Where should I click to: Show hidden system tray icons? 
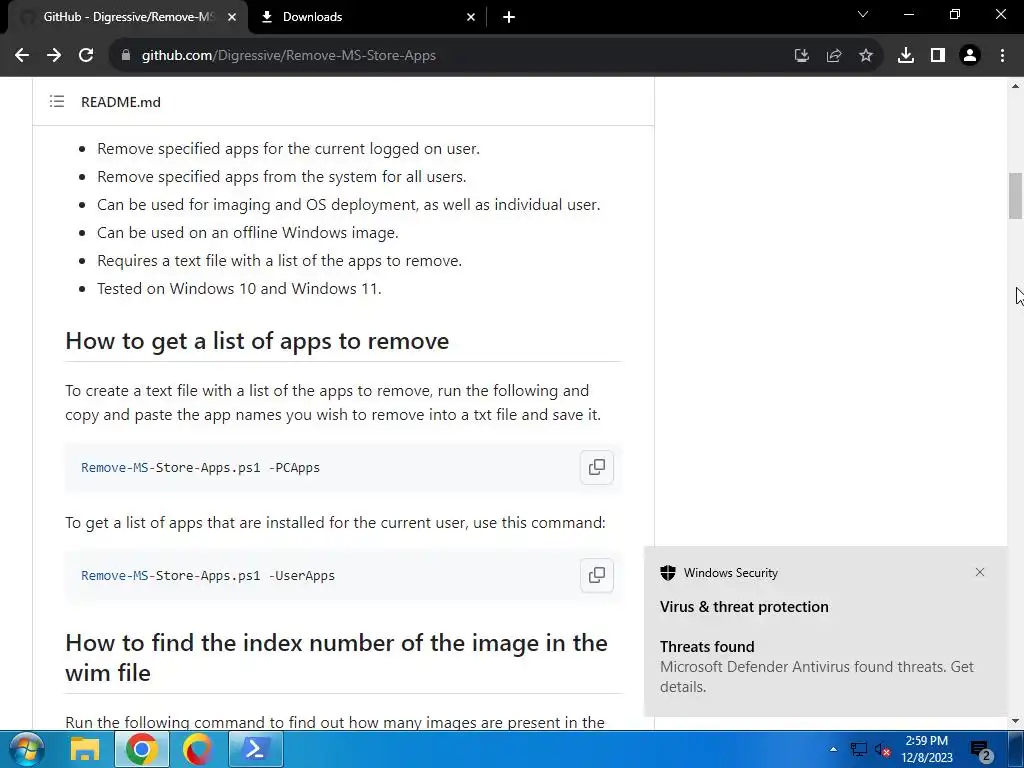[x=833, y=749]
